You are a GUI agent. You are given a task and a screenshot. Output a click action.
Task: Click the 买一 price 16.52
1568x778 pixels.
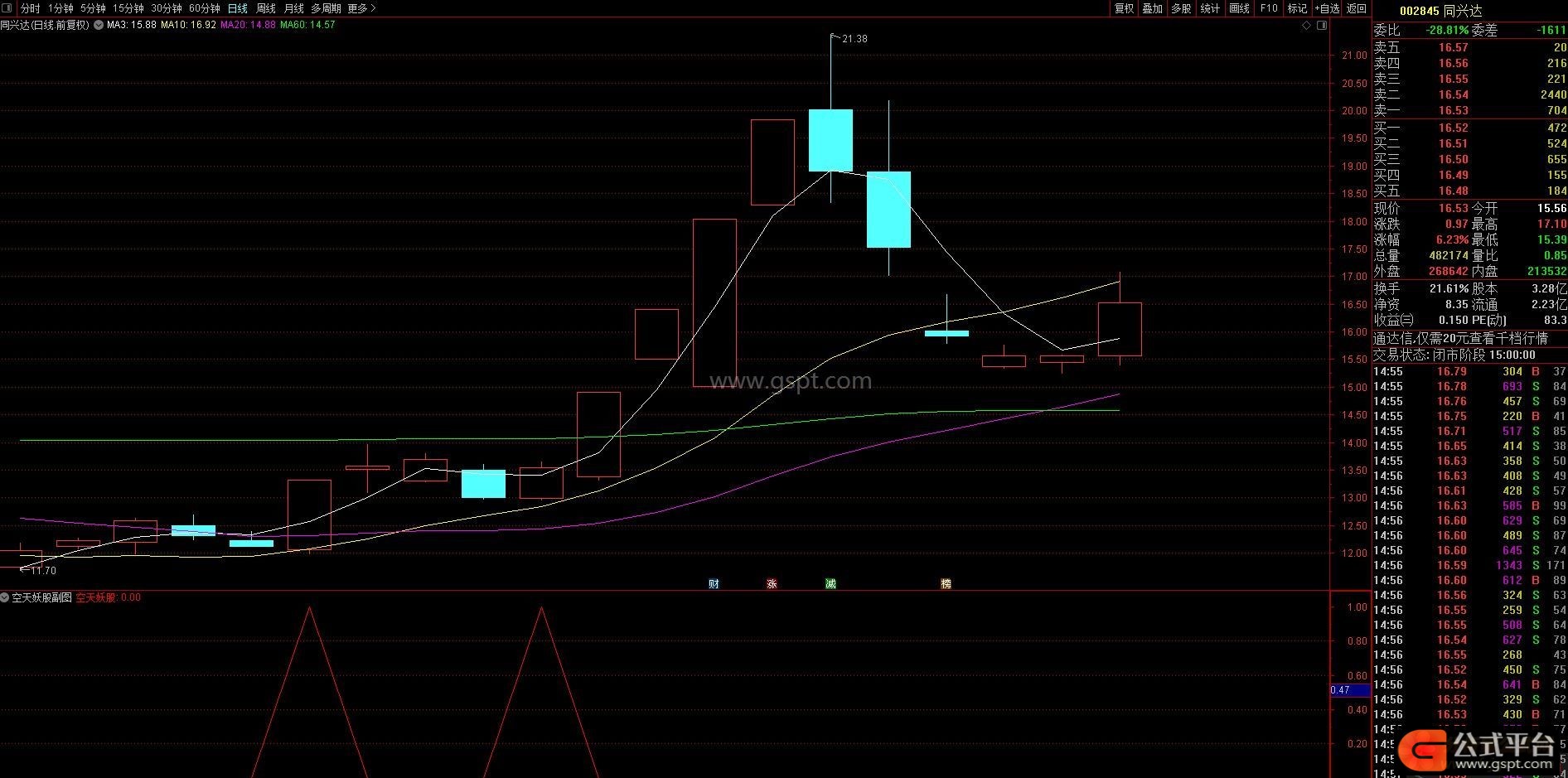1453,128
